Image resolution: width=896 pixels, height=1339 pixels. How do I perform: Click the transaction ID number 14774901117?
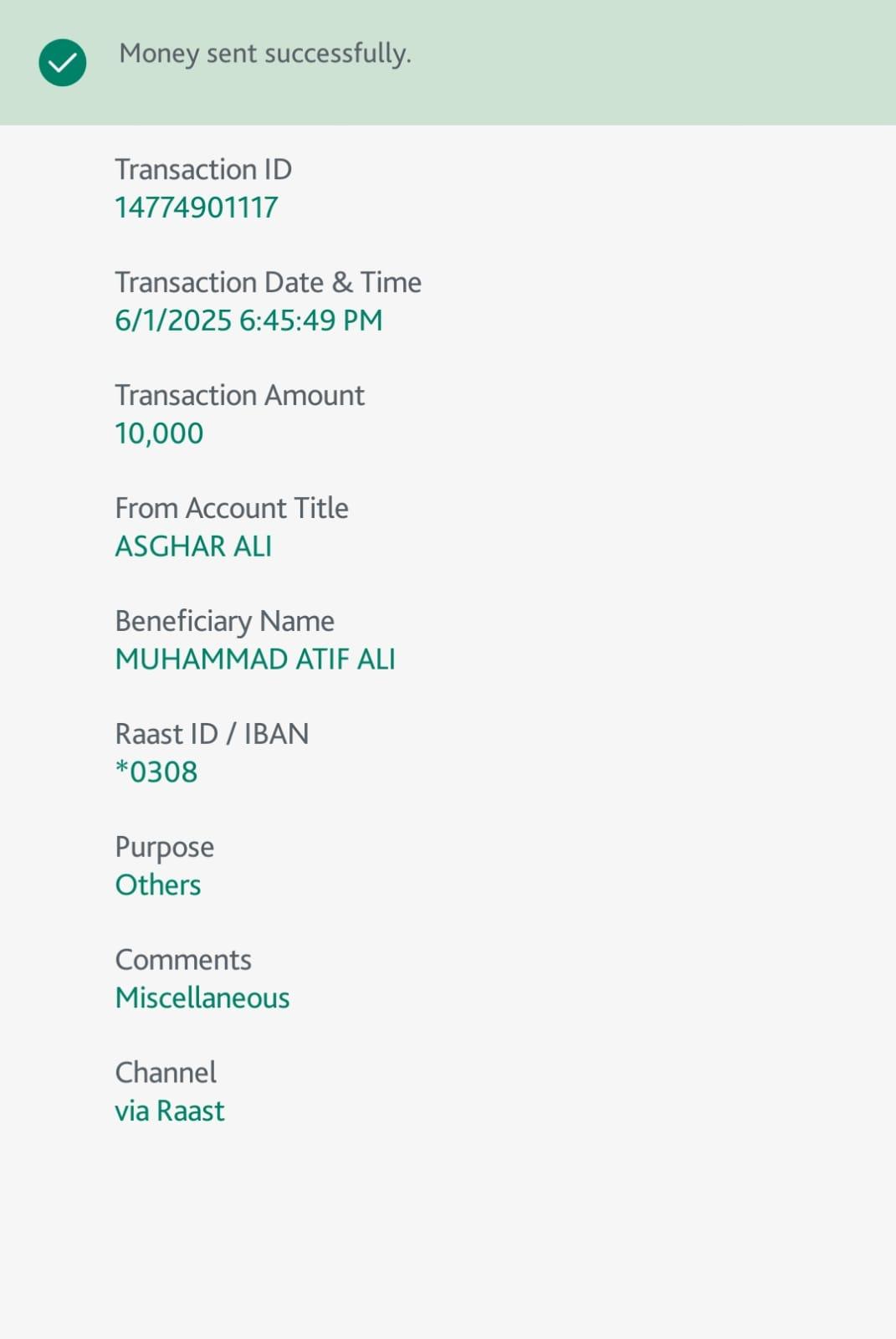(197, 208)
